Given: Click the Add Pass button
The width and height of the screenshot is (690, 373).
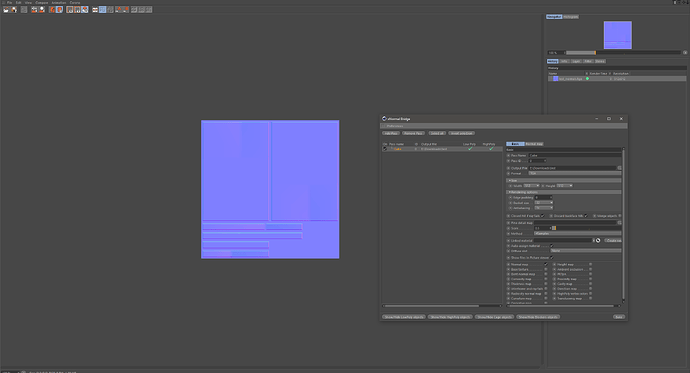Looking at the screenshot, I should 391,133.
